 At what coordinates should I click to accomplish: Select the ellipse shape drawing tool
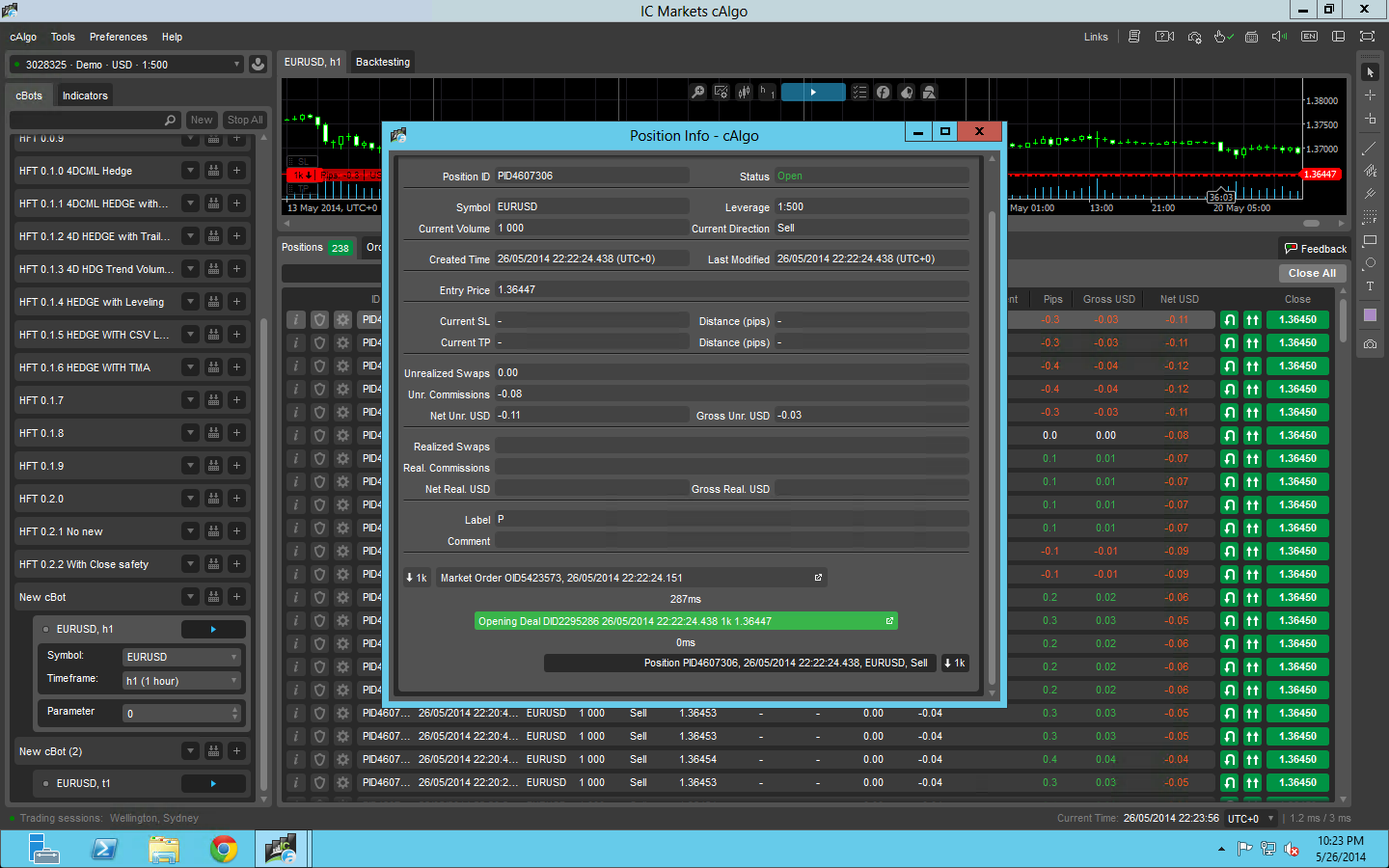(x=1370, y=263)
